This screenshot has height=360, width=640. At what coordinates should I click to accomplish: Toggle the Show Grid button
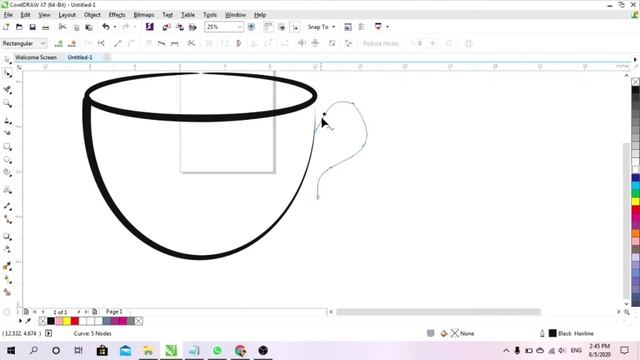click(x=281, y=27)
